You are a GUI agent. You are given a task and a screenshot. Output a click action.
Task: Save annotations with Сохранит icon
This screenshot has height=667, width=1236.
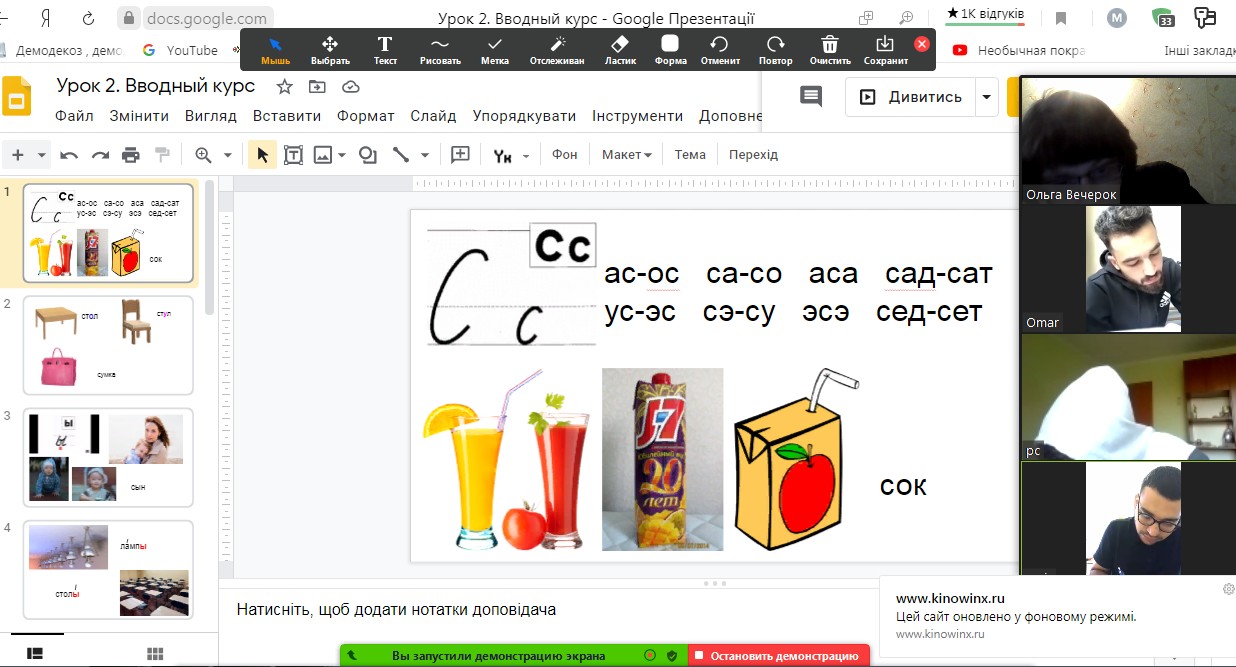(885, 49)
